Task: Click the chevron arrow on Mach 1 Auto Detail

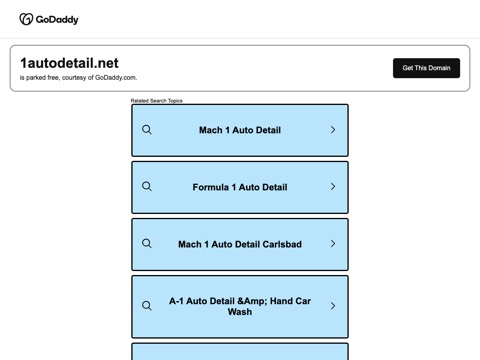Action: tap(333, 130)
